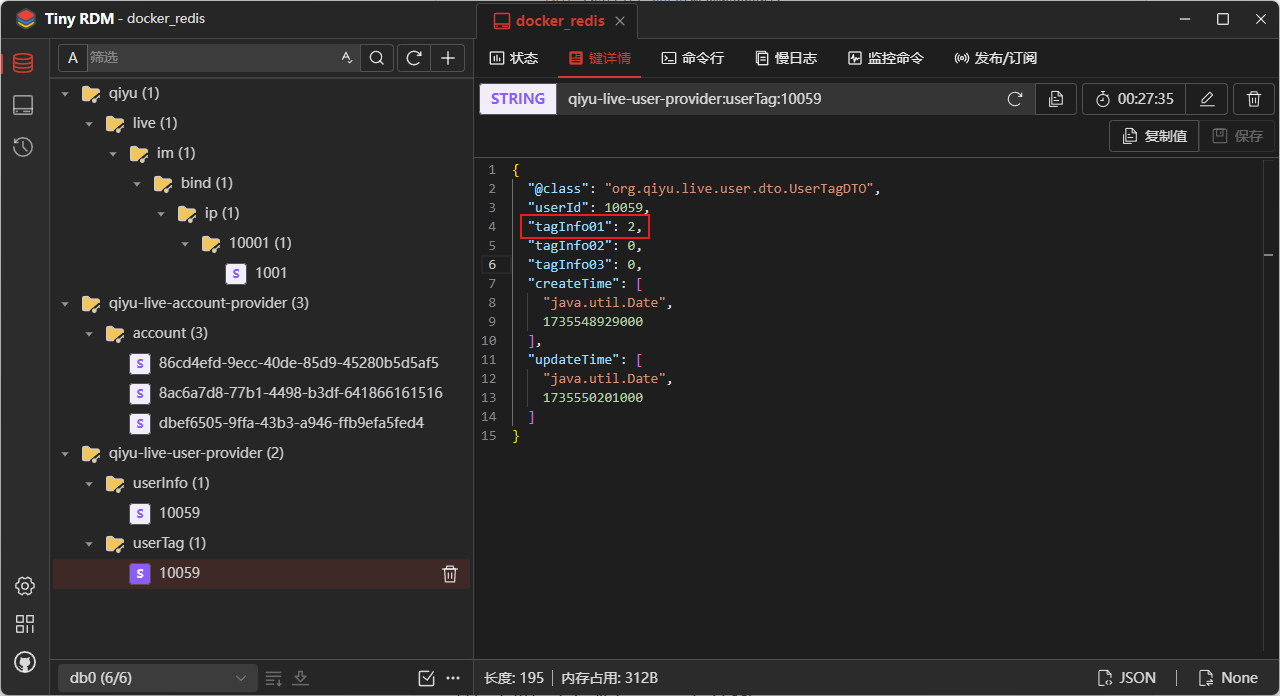Select key 10059 under userInfo
1280x696 pixels.
pyautogui.click(x=180, y=513)
